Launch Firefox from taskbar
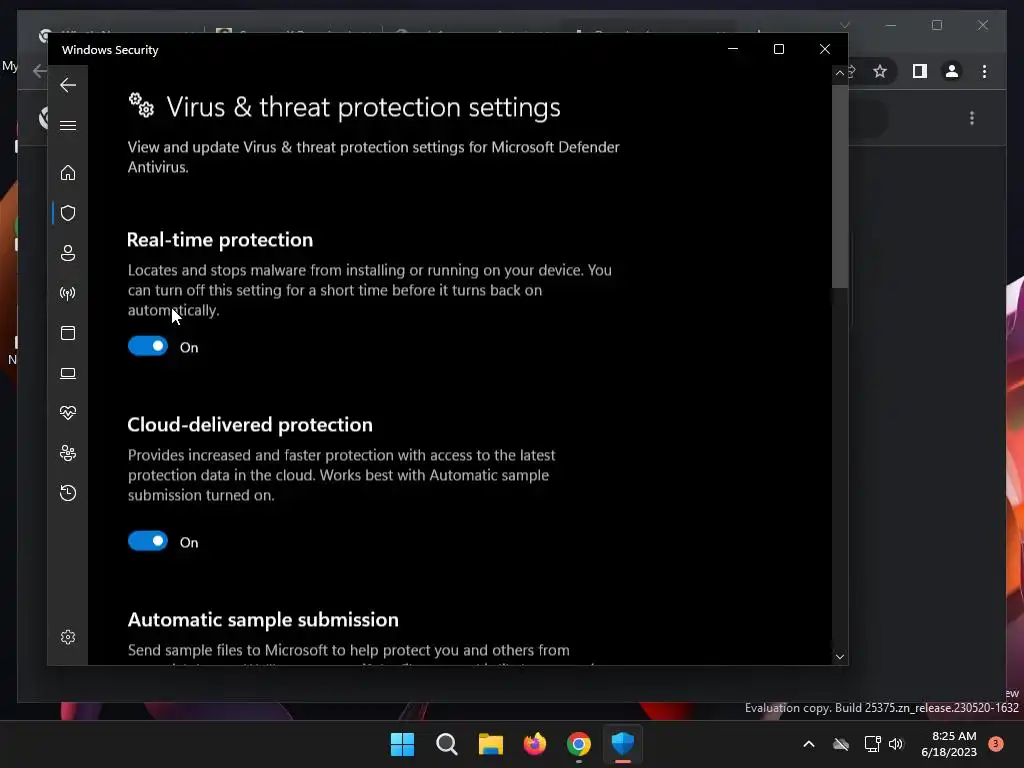Image resolution: width=1024 pixels, height=768 pixels. click(535, 744)
